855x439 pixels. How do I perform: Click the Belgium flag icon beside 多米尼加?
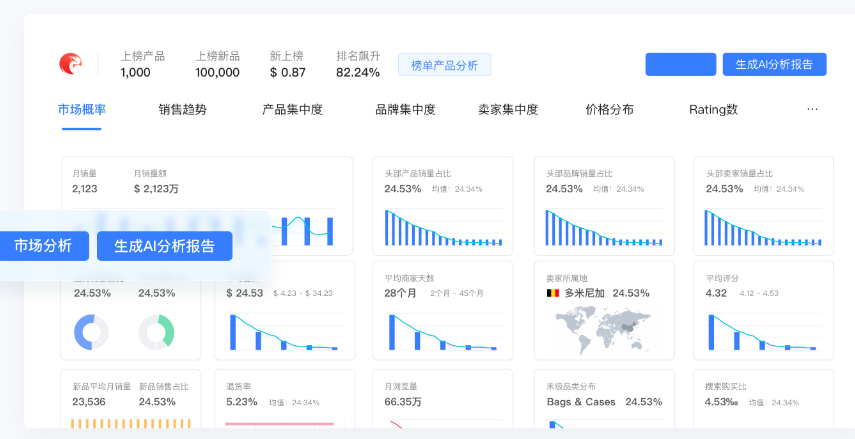pyautogui.click(x=553, y=293)
